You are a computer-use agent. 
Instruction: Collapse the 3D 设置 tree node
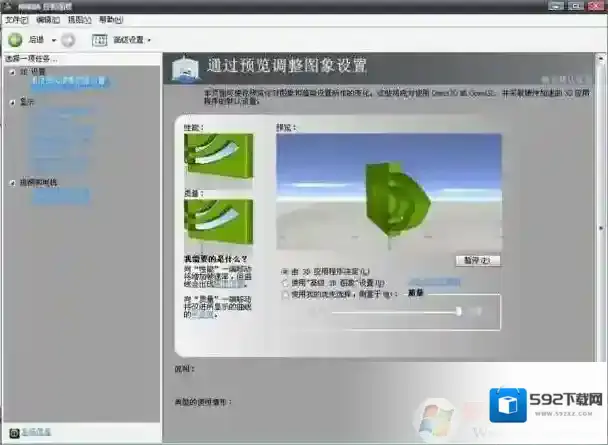point(11,72)
